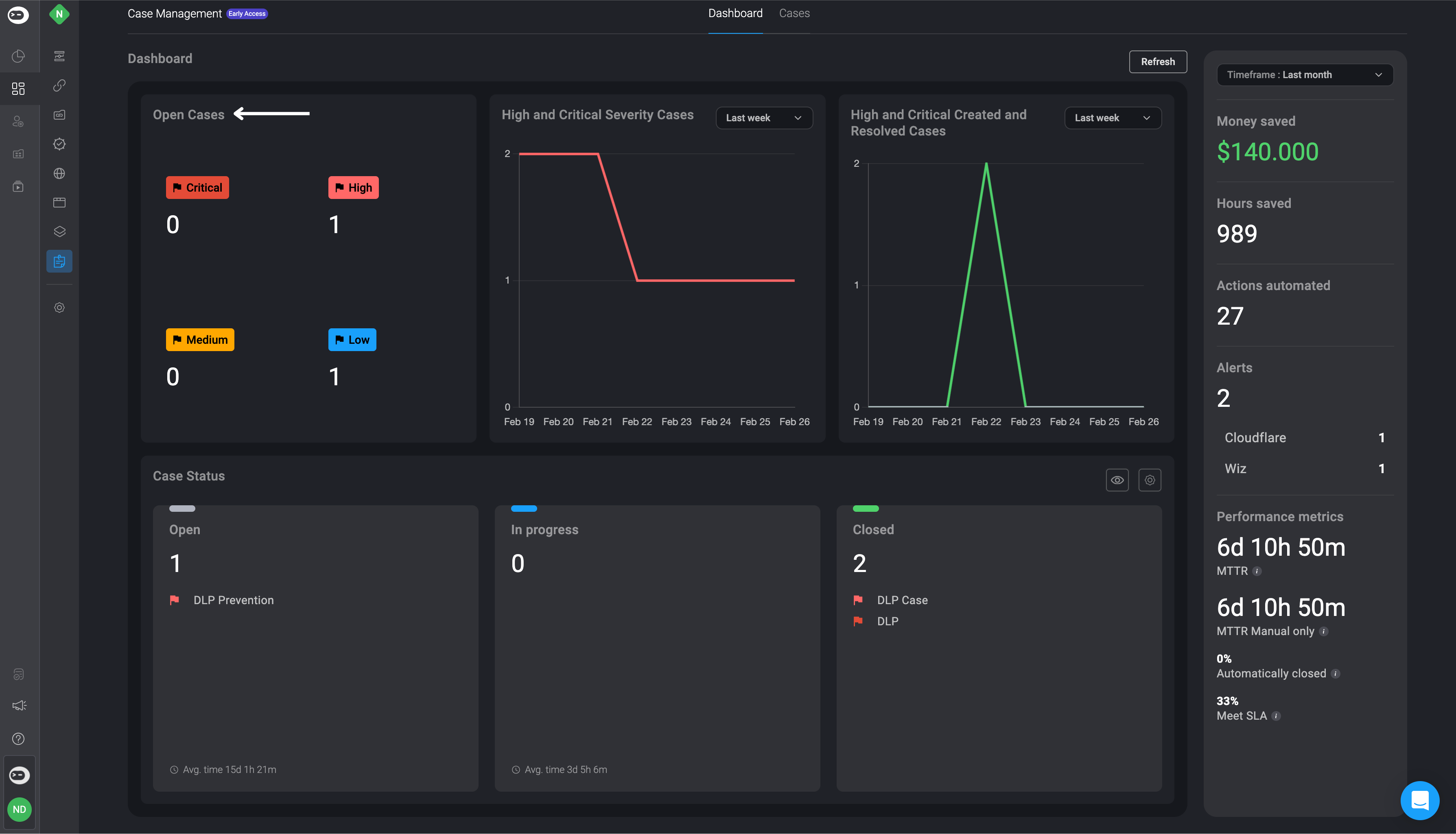Open the table view sidebar icon
Image resolution: width=1456 pixels, height=834 pixels.
pos(18,154)
